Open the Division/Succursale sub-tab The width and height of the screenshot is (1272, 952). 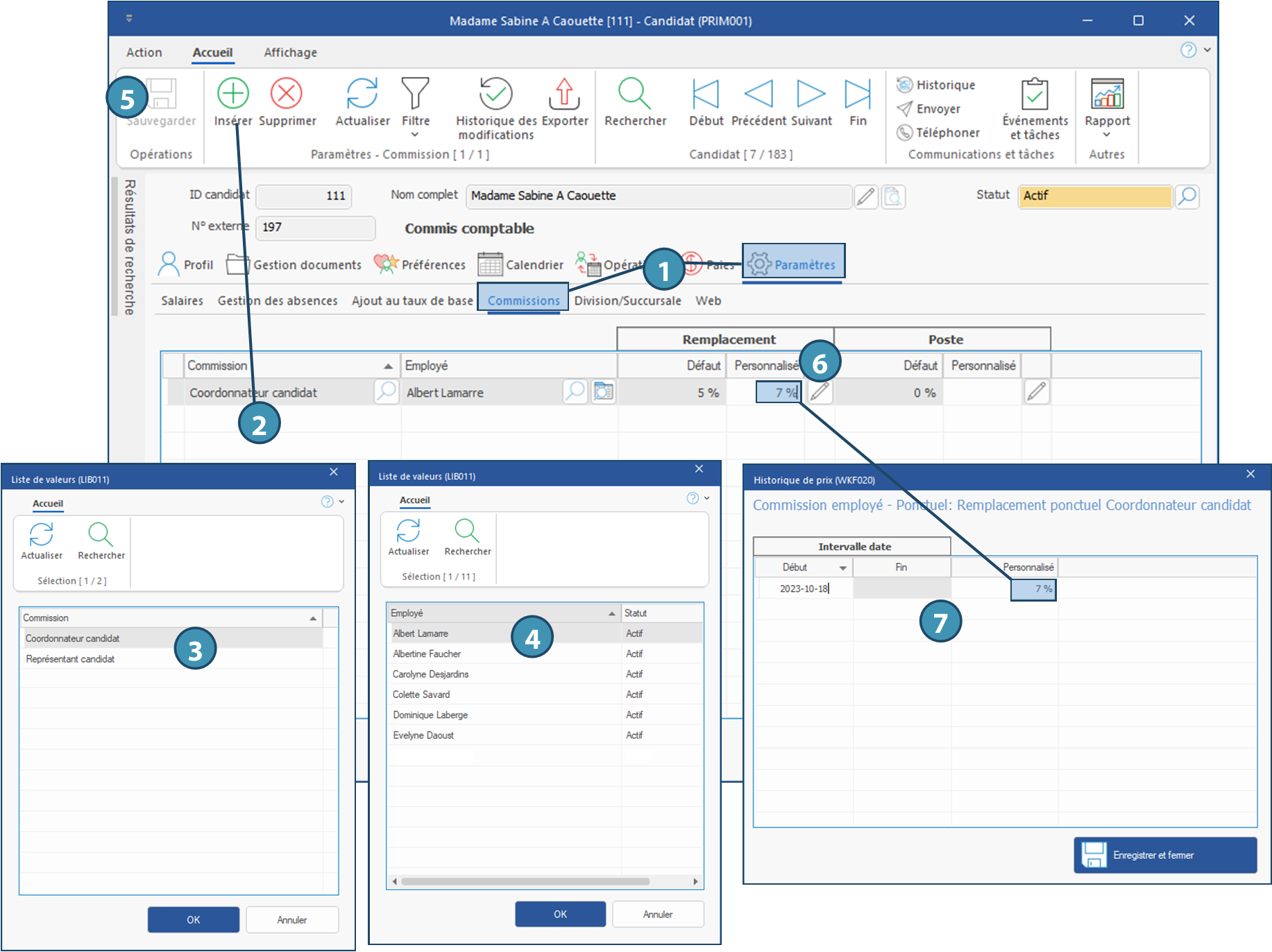tap(627, 300)
